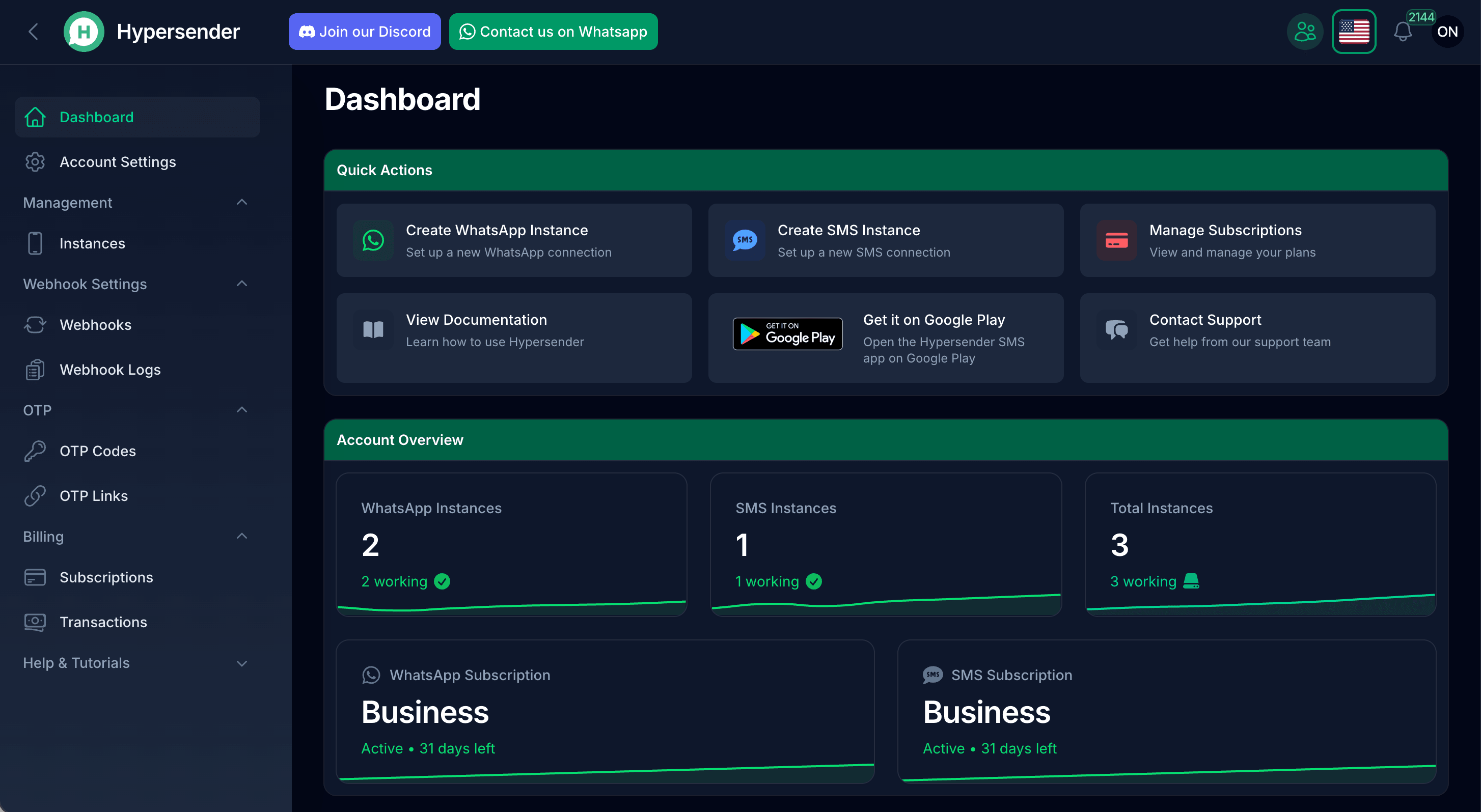Screen dimensions: 1481x812
Task: Click the WhatsApp Subscription Business card
Action: coord(606,711)
